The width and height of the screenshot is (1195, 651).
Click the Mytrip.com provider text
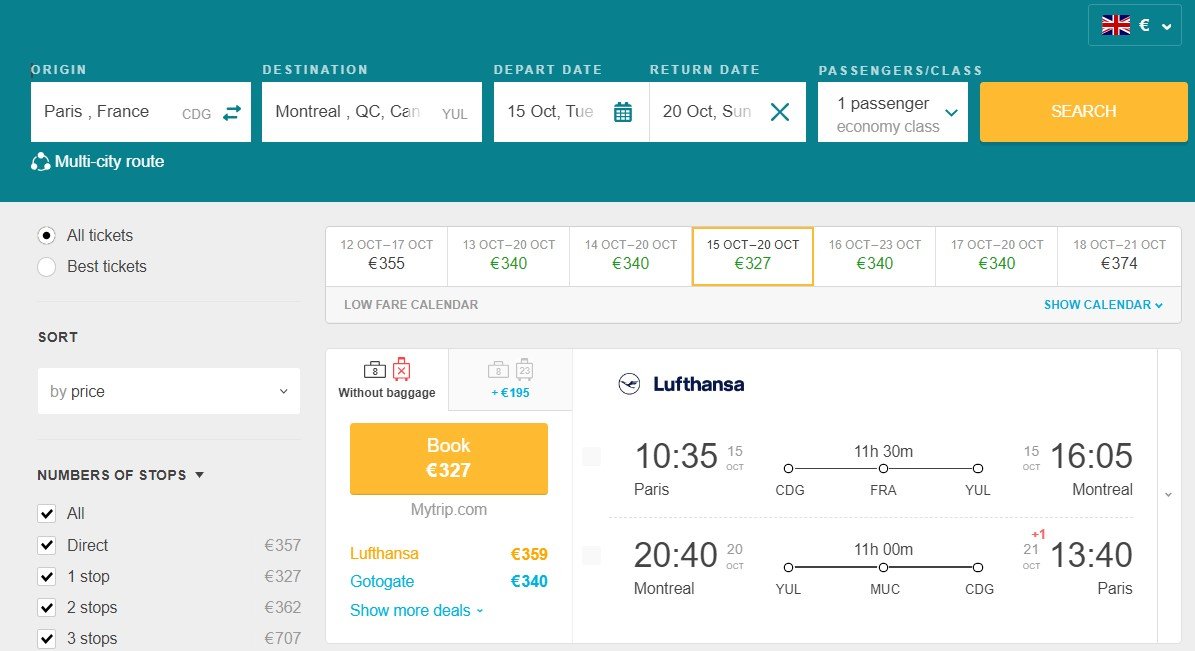click(448, 509)
